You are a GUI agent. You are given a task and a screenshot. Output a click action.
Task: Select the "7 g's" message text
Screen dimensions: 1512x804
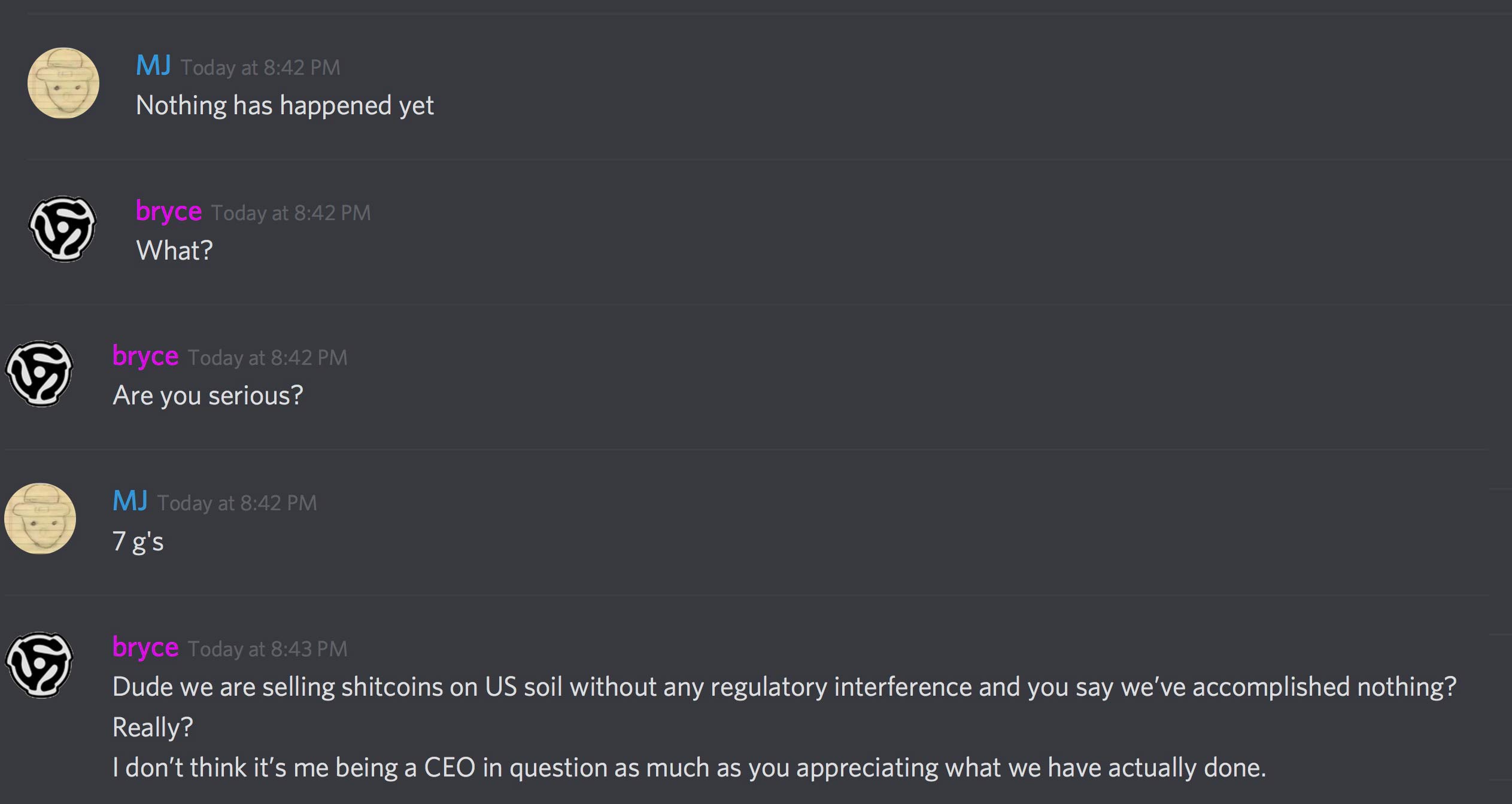(138, 542)
